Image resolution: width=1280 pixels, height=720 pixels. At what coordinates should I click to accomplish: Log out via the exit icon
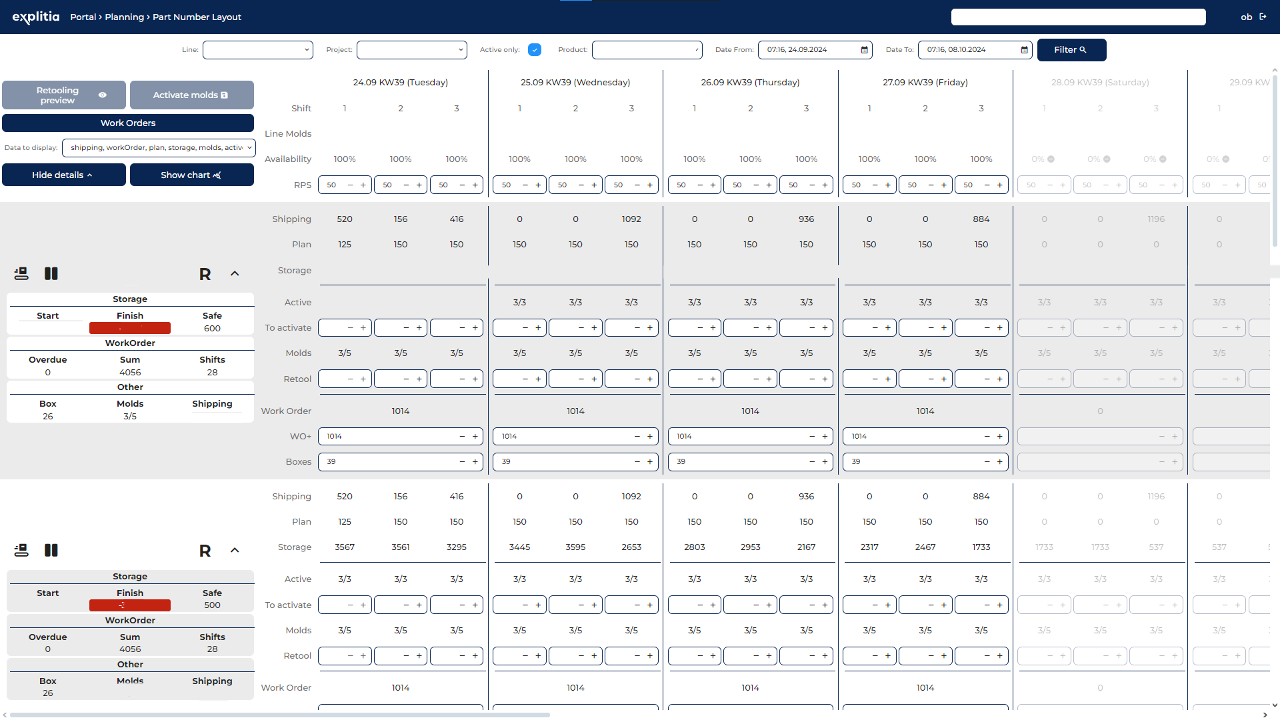point(1263,17)
